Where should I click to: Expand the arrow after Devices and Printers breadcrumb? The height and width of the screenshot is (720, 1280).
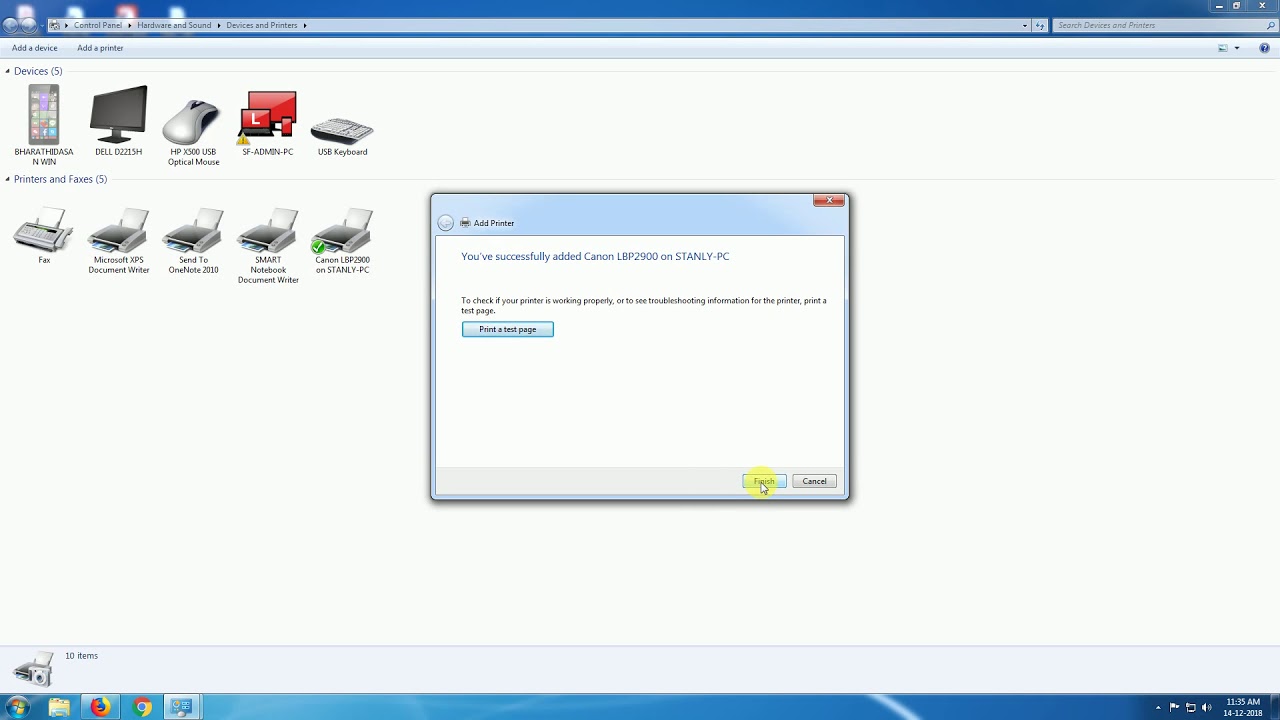click(304, 25)
